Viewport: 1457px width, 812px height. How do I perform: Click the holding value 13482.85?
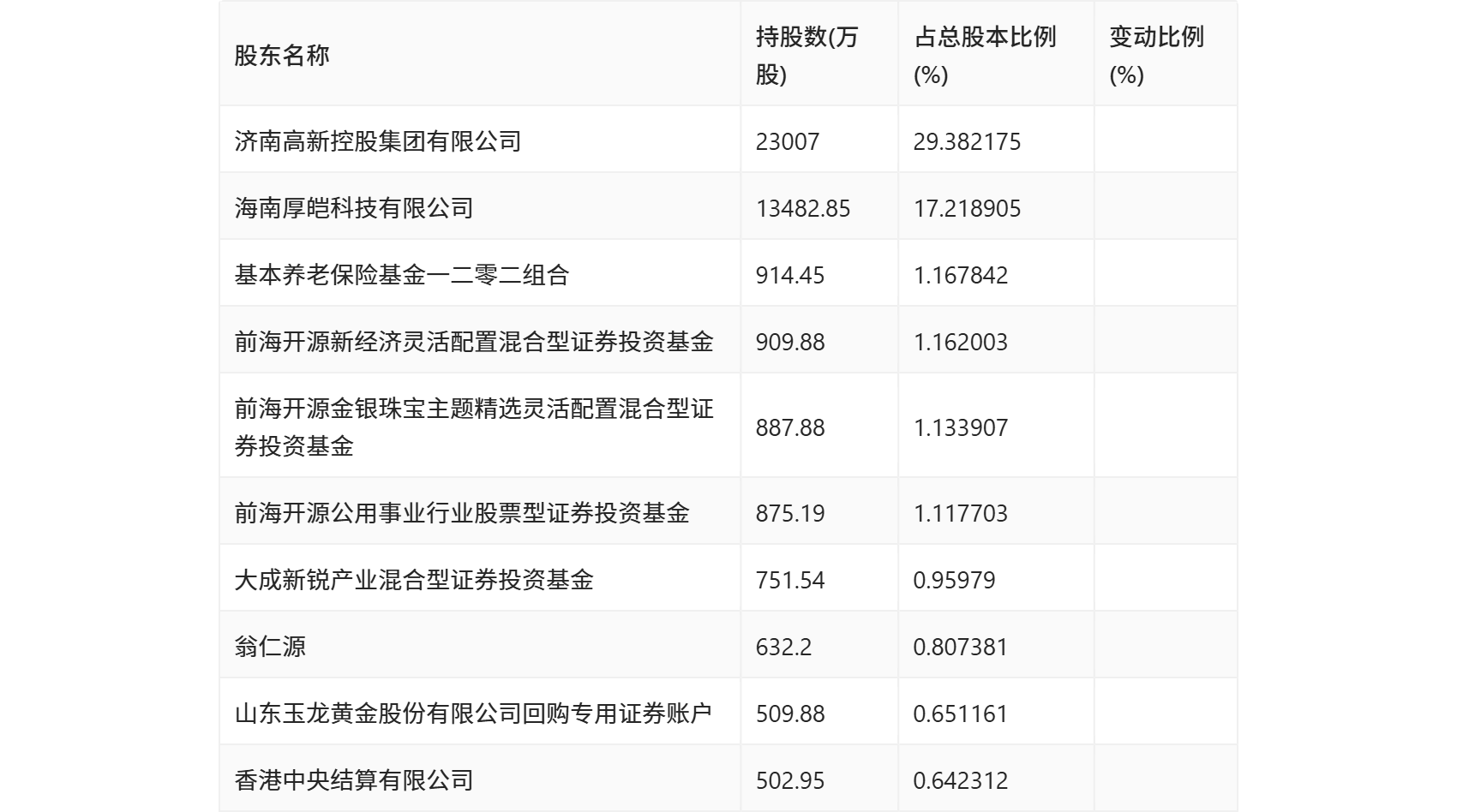[803, 208]
